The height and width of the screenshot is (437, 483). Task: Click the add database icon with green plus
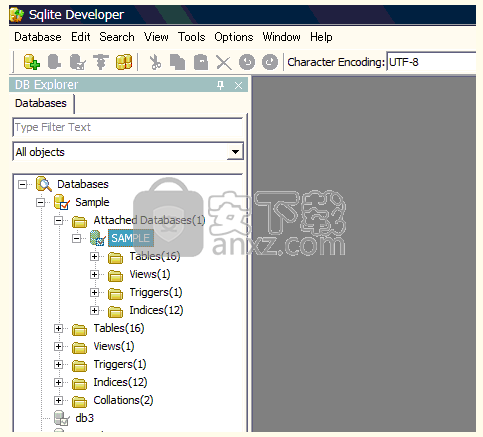tap(32, 62)
